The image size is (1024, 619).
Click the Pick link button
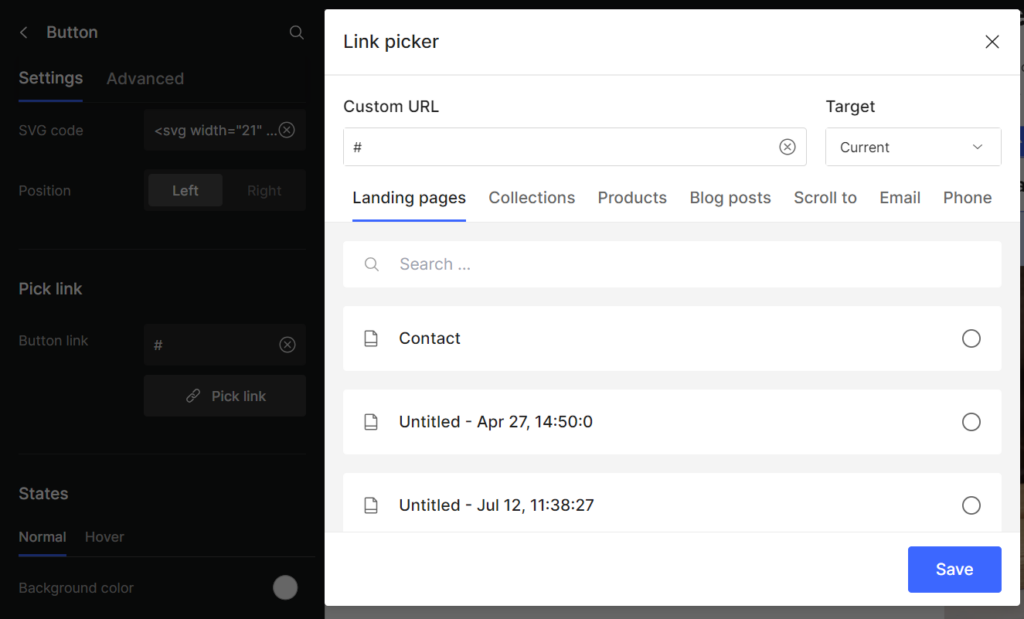pos(225,396)
